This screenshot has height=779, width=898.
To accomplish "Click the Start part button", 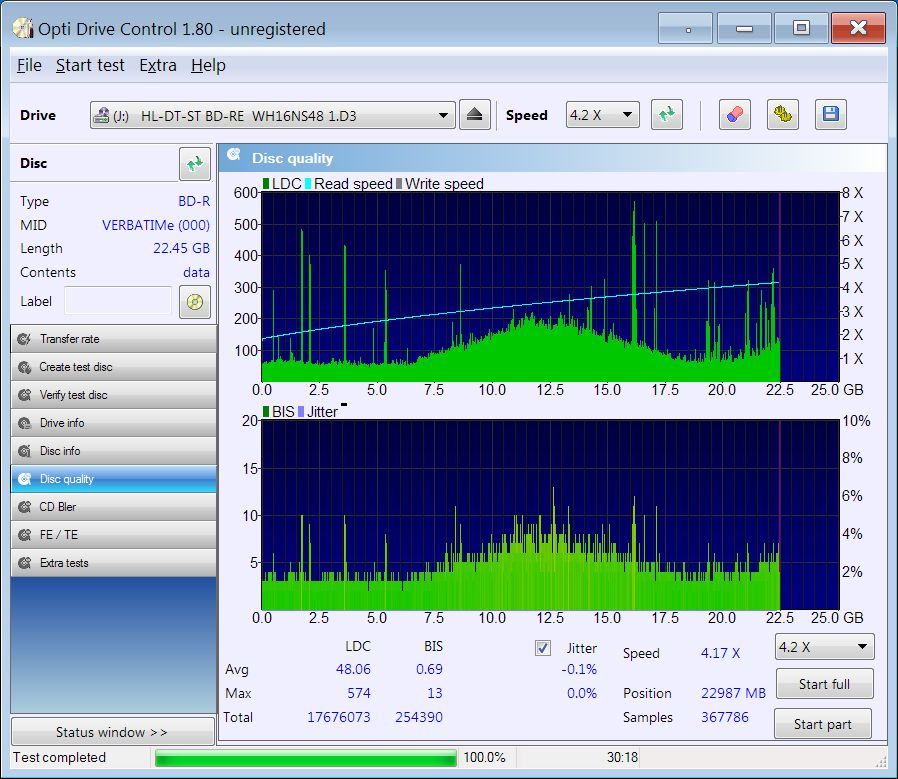I will coord(824,724).
